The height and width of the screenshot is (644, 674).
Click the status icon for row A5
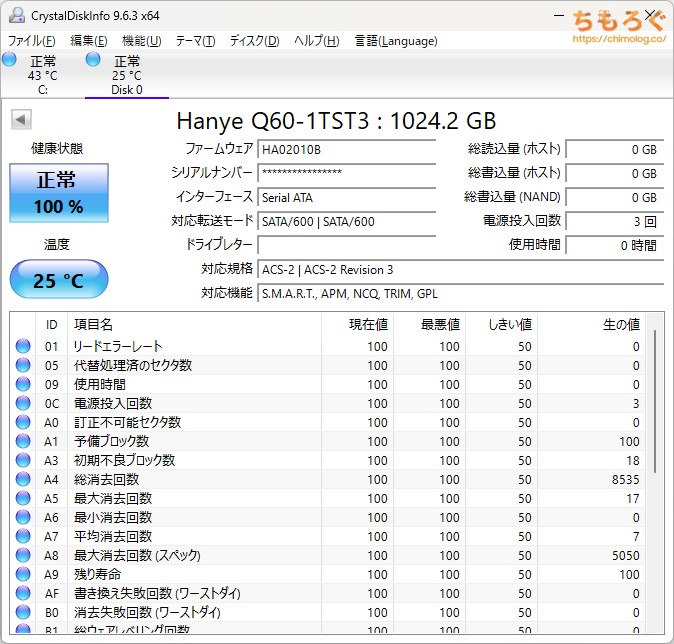coord(23,498)
